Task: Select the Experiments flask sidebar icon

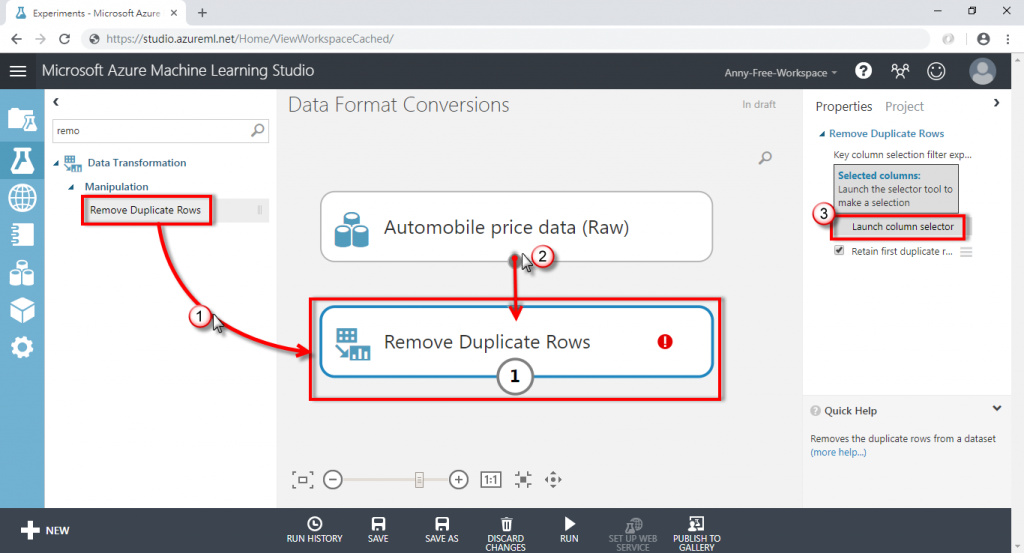Action: pos(22,160)
